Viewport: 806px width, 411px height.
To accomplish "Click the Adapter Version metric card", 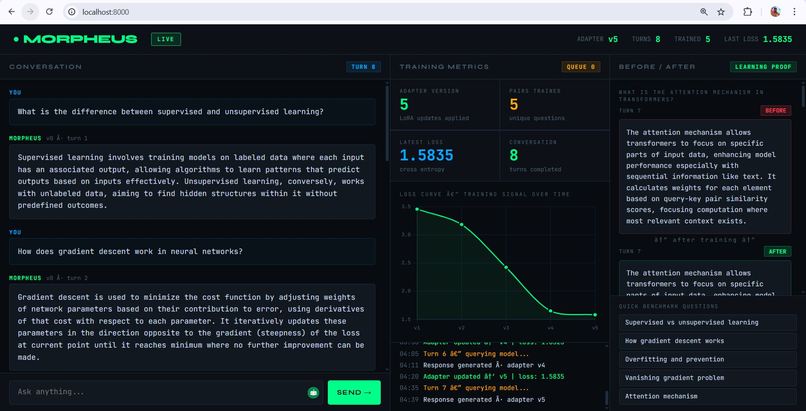I will [445, 105].
